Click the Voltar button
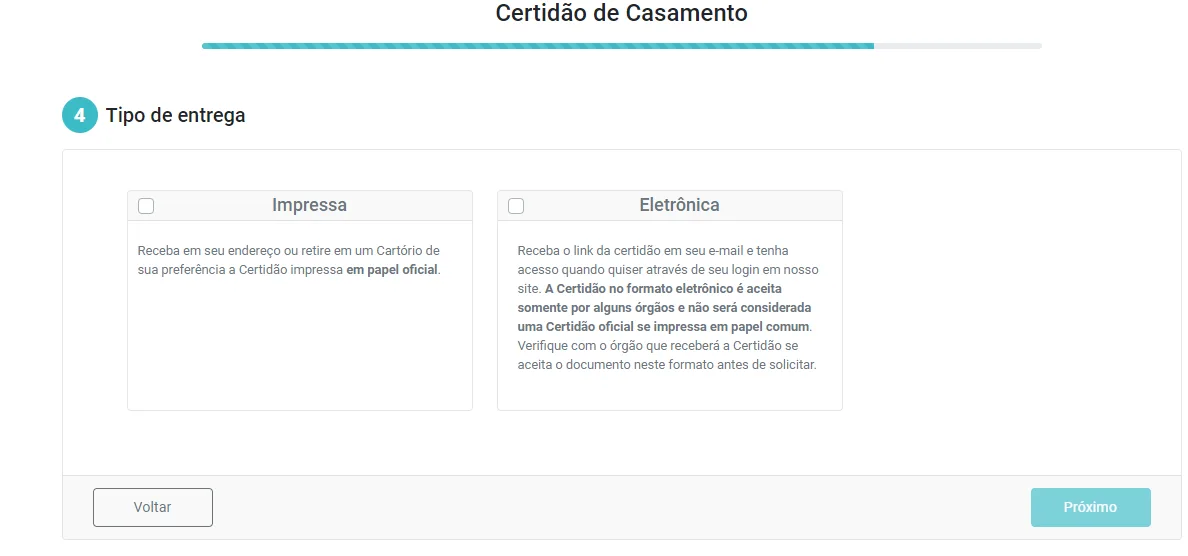Viewport: 1188px width, 556px height. [x=153, y=507]
